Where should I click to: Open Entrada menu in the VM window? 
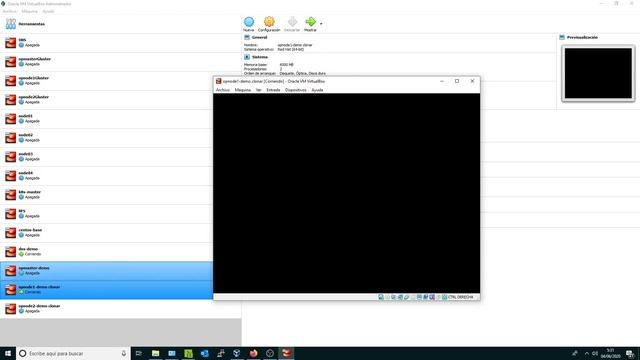pos(273,90)
